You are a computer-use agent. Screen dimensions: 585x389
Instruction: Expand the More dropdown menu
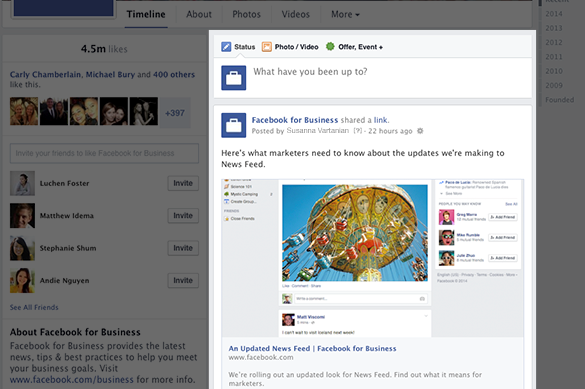pos(345,14)
